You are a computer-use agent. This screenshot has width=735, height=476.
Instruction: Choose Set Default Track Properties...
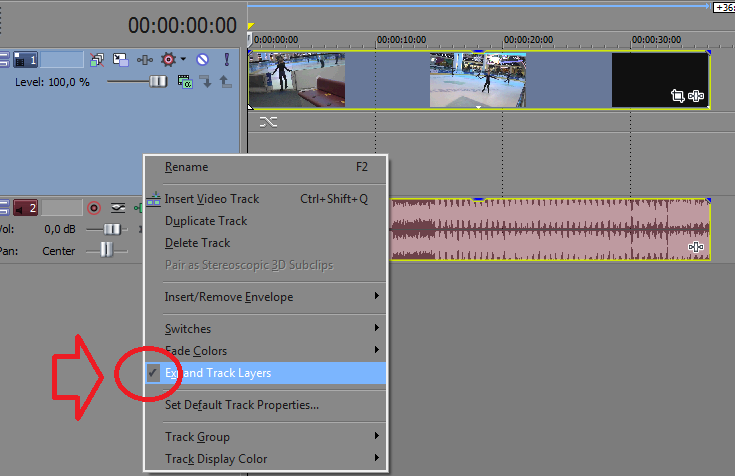pos(266,405)
